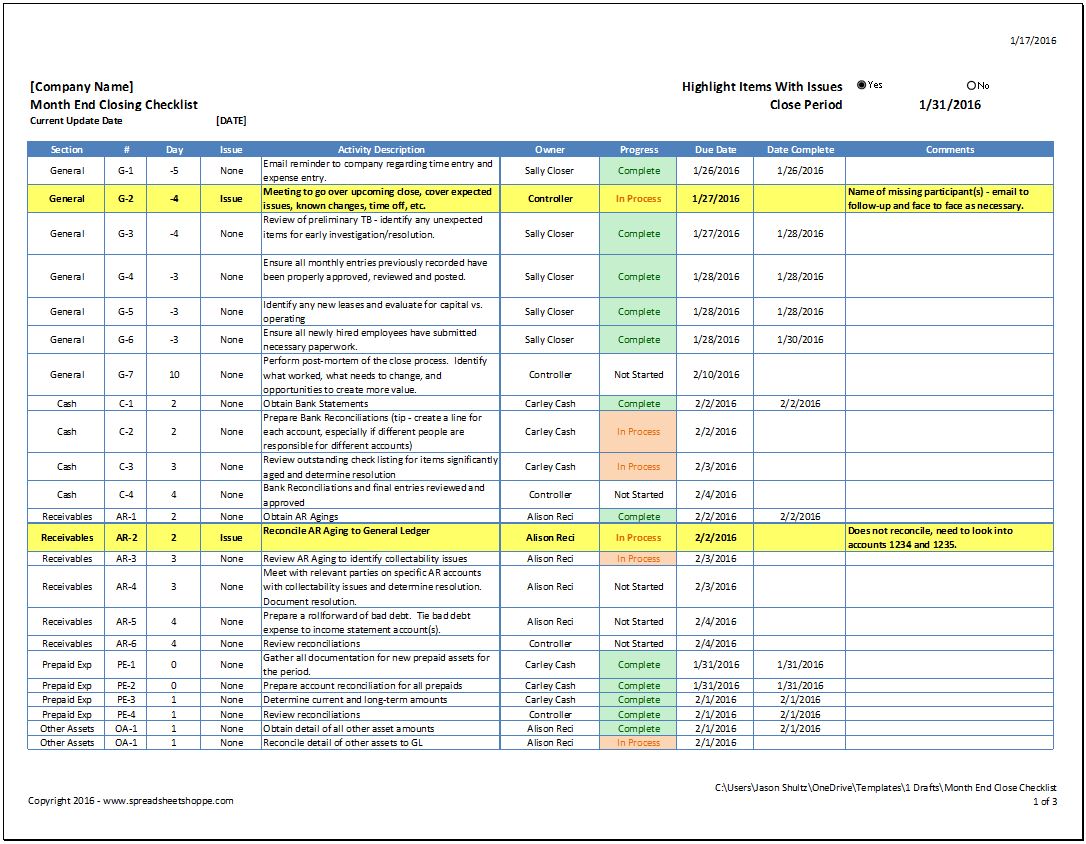The width and height of the screenshot is (1086, 844).
Task: Select the No radio button for highlighting issues
Action: click(971, 85)
